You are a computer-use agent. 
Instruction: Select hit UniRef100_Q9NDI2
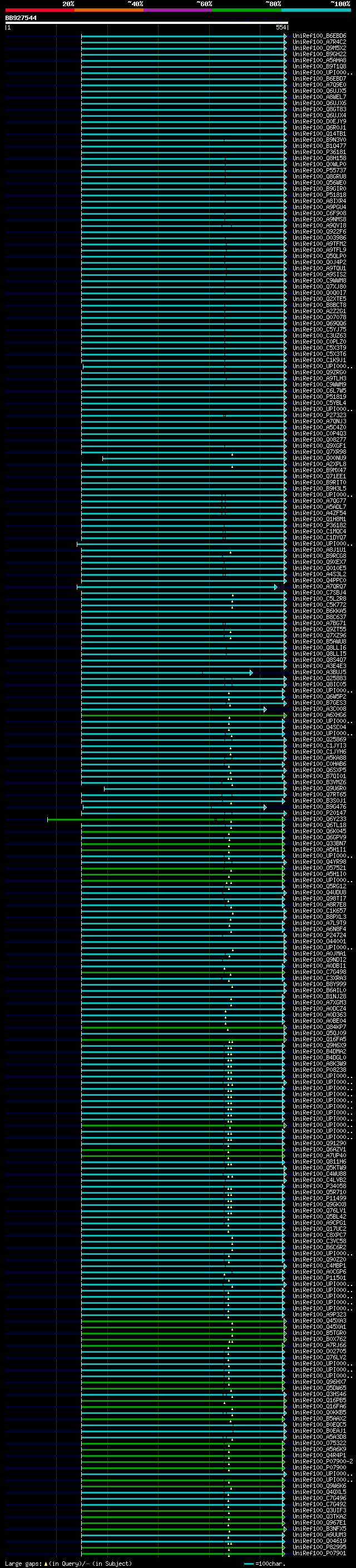(x=319, y=960)
